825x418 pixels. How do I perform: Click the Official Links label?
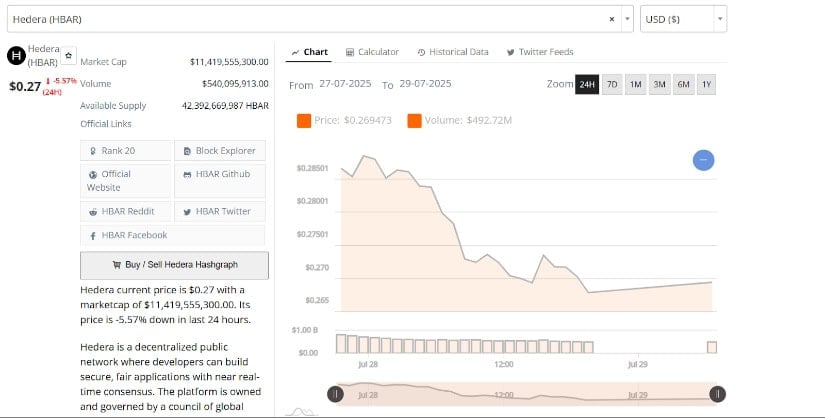[x=106, y=124]
